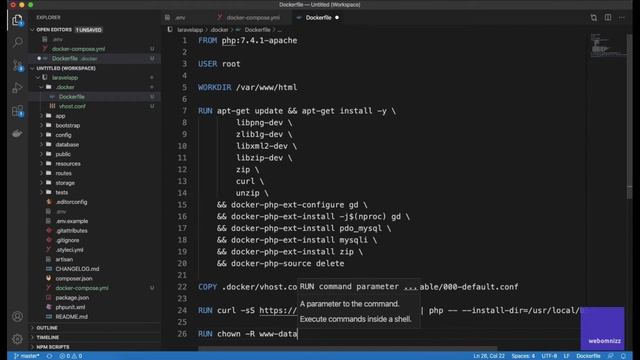Select the Dockerfile editor tab

click(318, 18)
